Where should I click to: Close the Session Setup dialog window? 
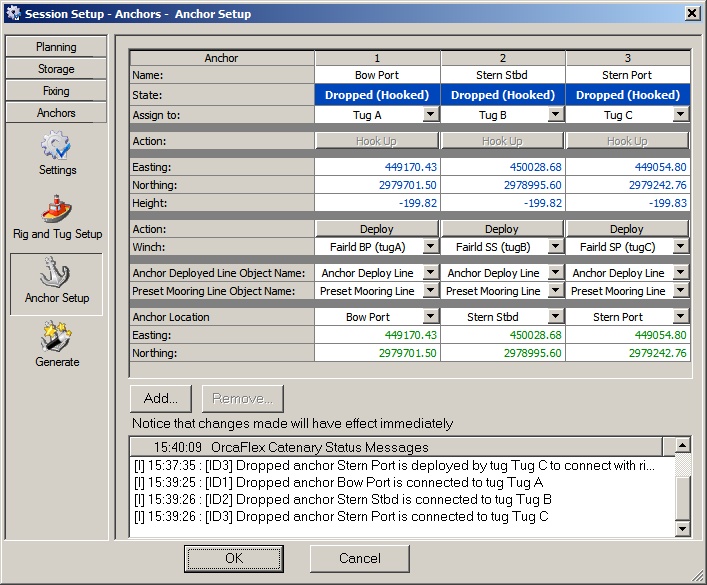click(691, 13)
